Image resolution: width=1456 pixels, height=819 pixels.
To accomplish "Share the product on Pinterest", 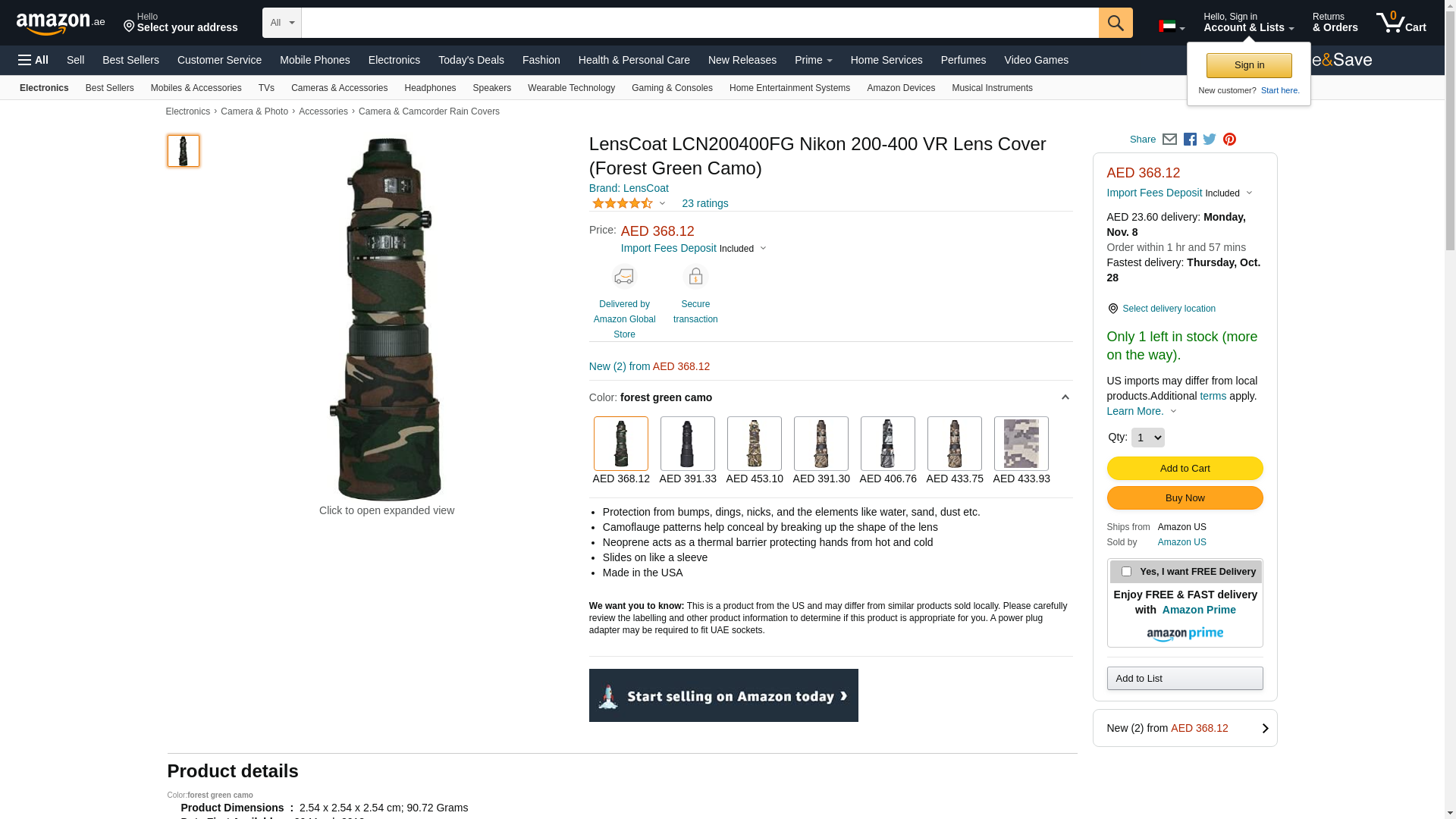I will pos(1229,140).
